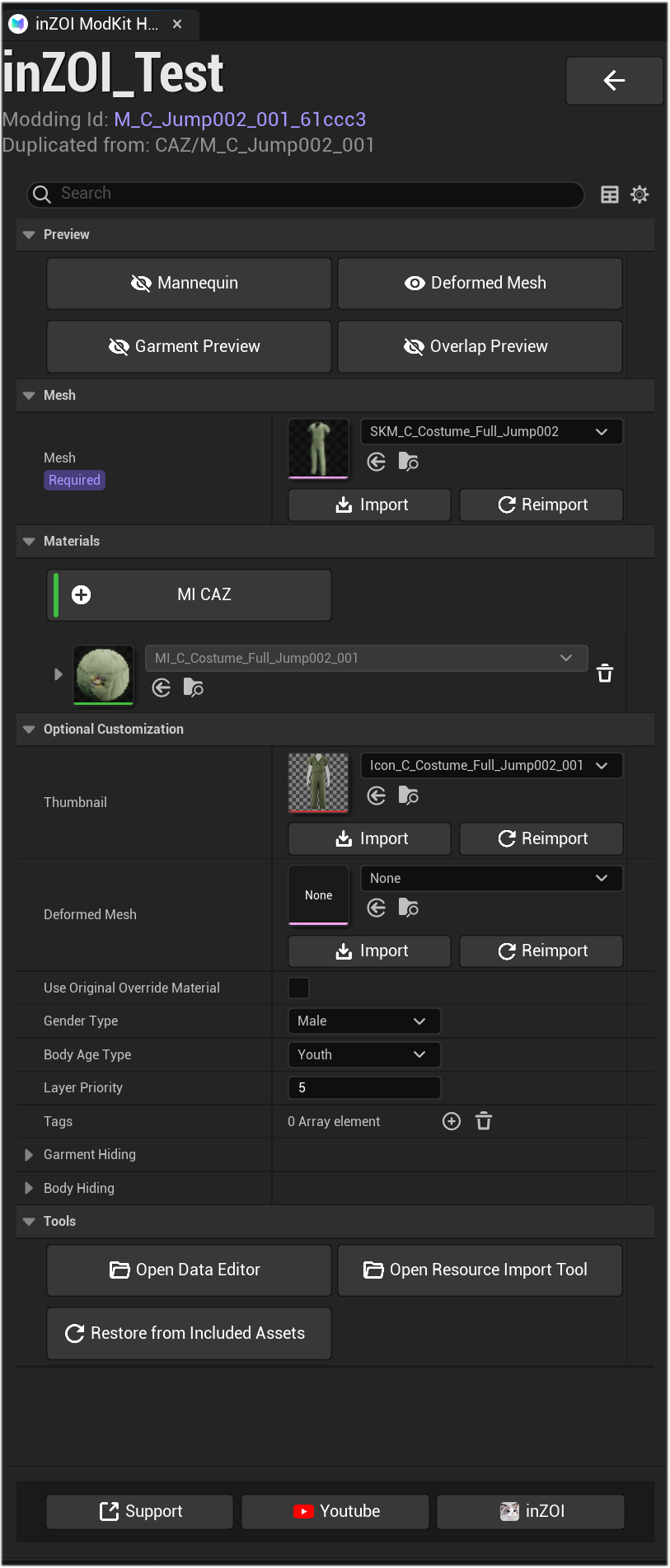Screen dimensions: 670x1568
Task: Click the Thumbnail icon preview image
Action: [x=318, y=782]
